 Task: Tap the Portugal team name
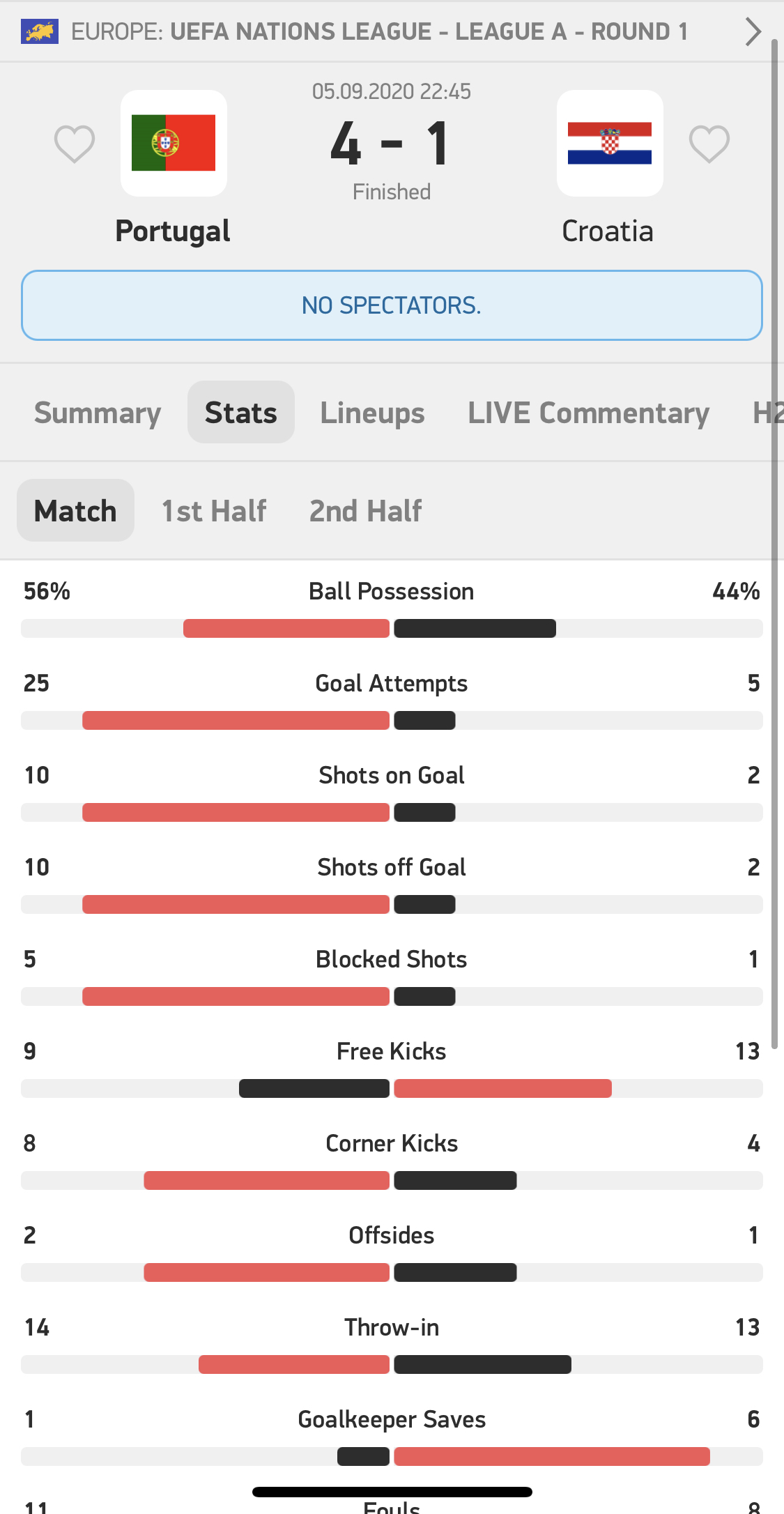pos(173,231)
